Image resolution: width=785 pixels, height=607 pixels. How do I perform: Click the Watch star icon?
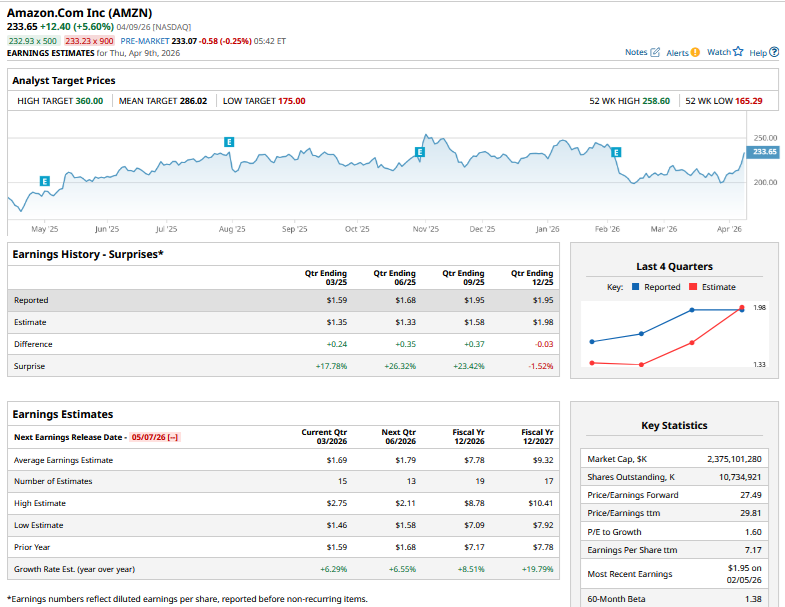[738, 52]
